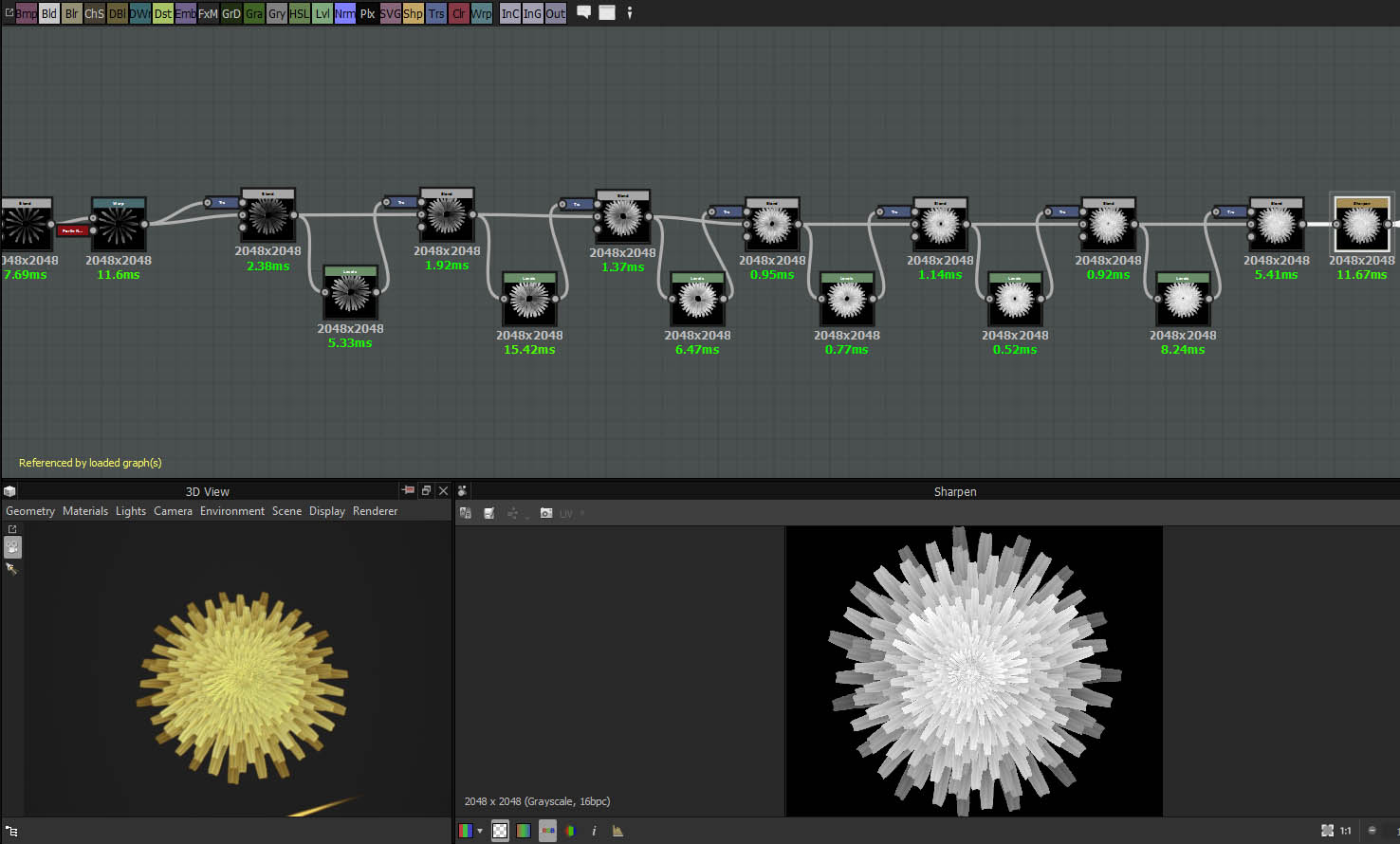This screenshot has width=1400, height=844.
Task: Click the cube icon beside the 3D View title
Action: (x=9, y=491)
